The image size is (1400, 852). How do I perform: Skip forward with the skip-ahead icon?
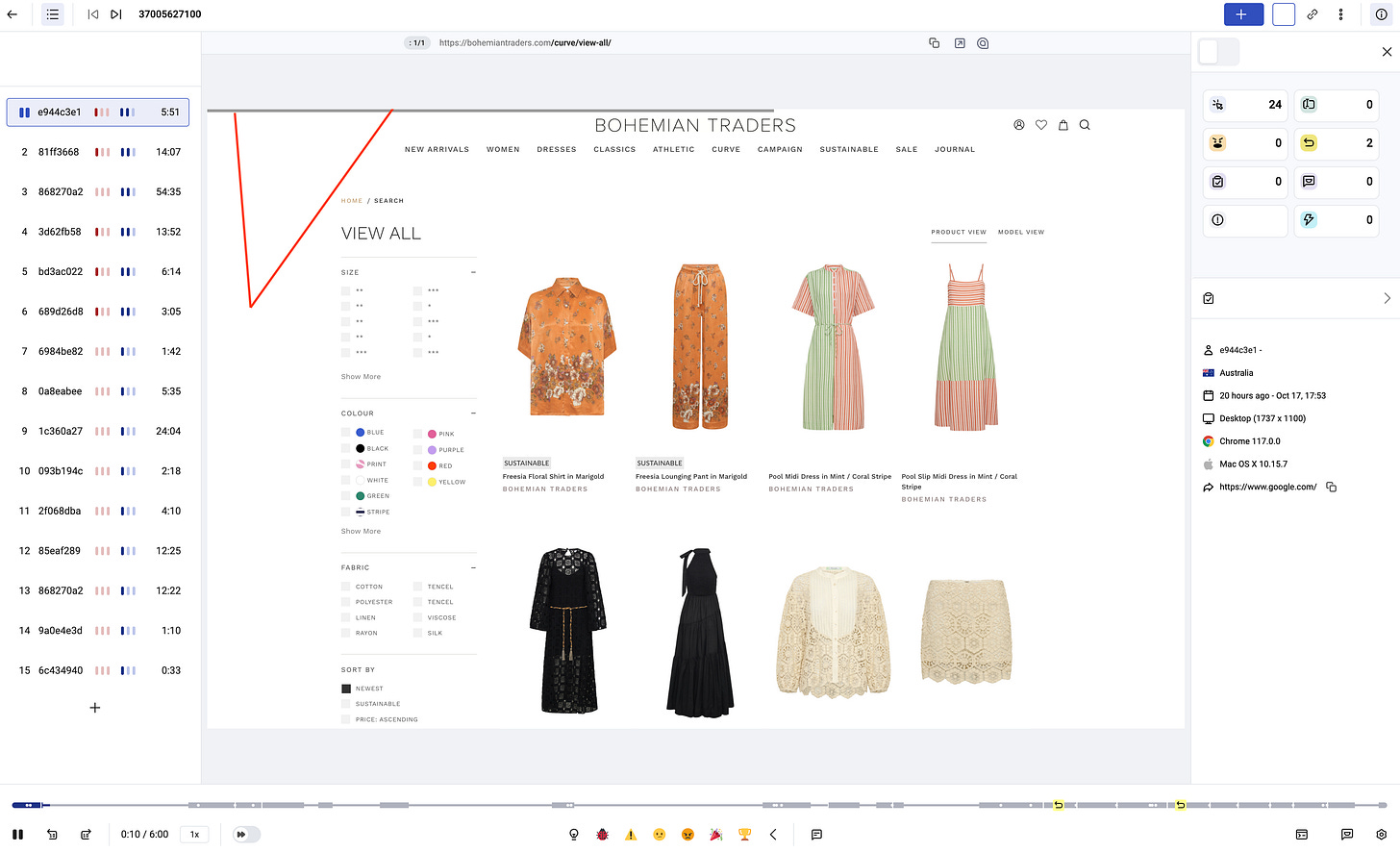[86, 835]
